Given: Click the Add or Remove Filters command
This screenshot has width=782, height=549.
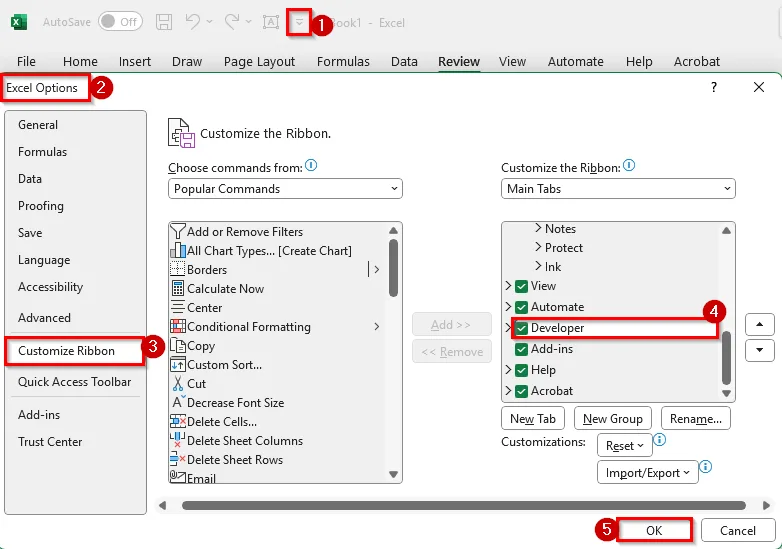Looking at the screenshot, I should [x=278, y=232].
